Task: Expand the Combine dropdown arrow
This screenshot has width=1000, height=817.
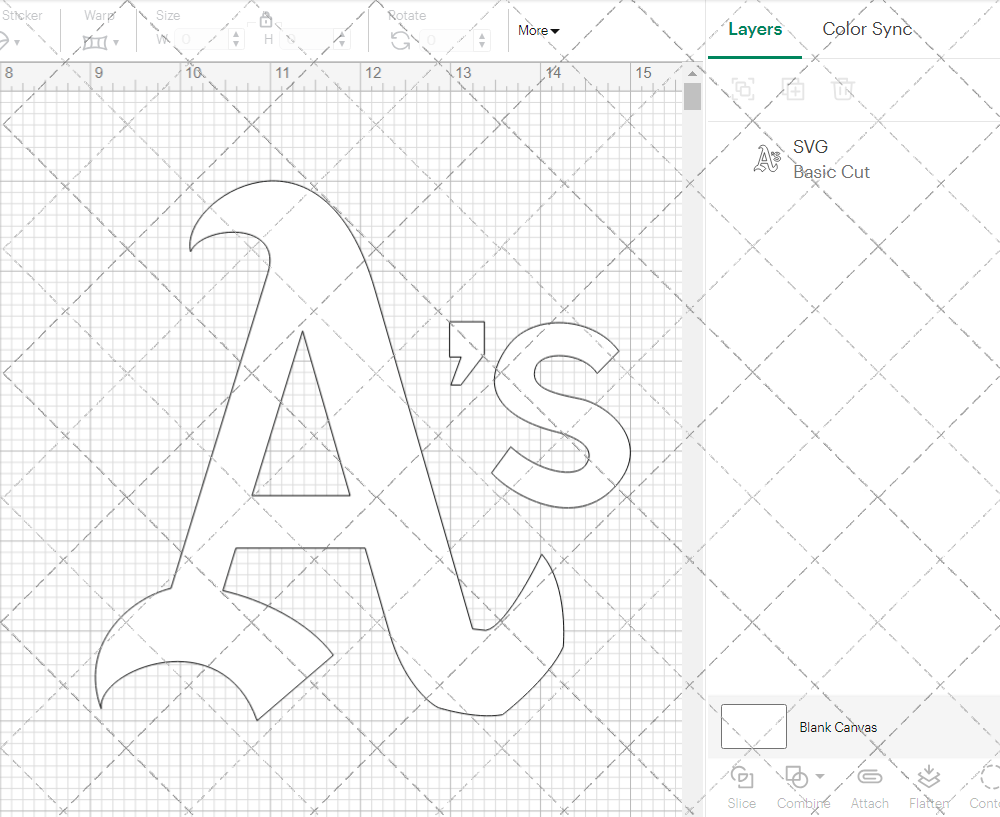Action: [x=820, y=776]
